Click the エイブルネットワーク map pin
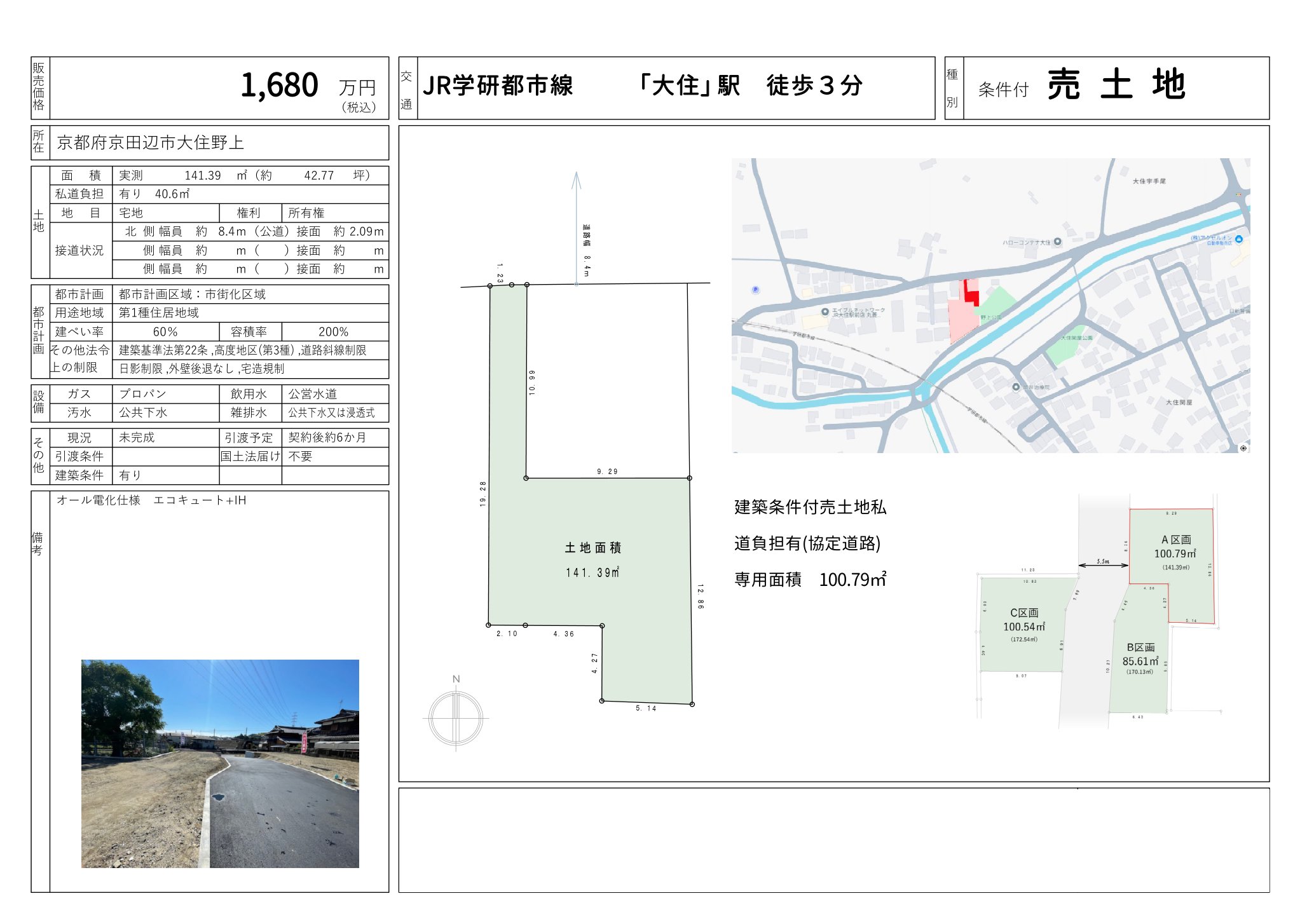The image size is (1307, 924). pyautogui.click(x=825, y=311)
